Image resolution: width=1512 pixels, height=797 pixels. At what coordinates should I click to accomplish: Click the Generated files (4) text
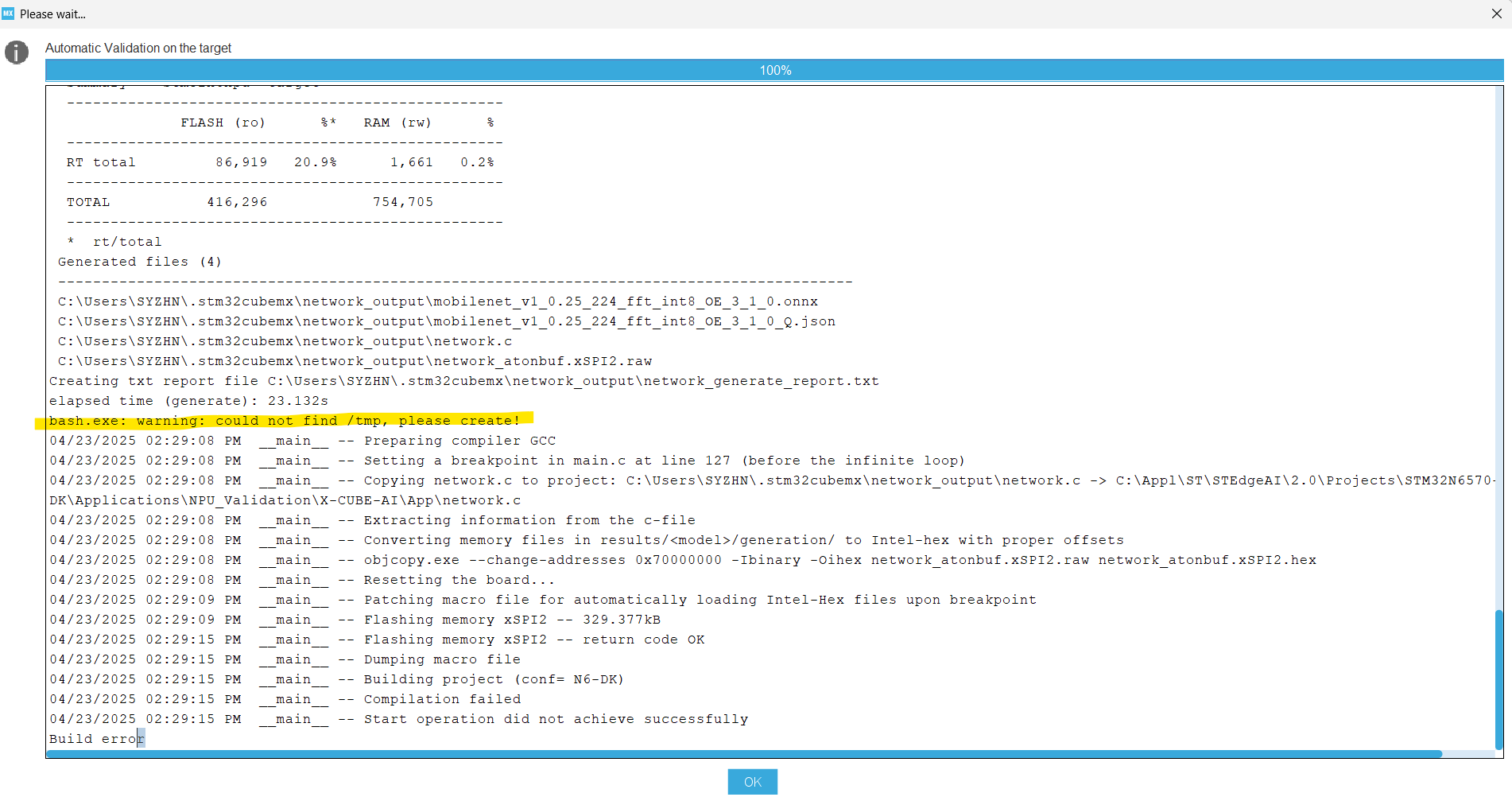139,261
